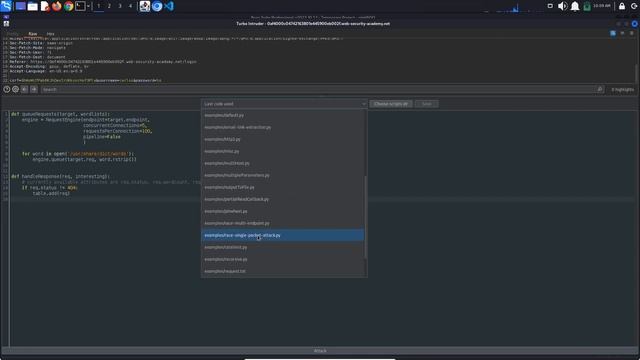Click the Attack button at the bottom
Viewport: 640px width, 360px height.
click(x=320, y=351)
